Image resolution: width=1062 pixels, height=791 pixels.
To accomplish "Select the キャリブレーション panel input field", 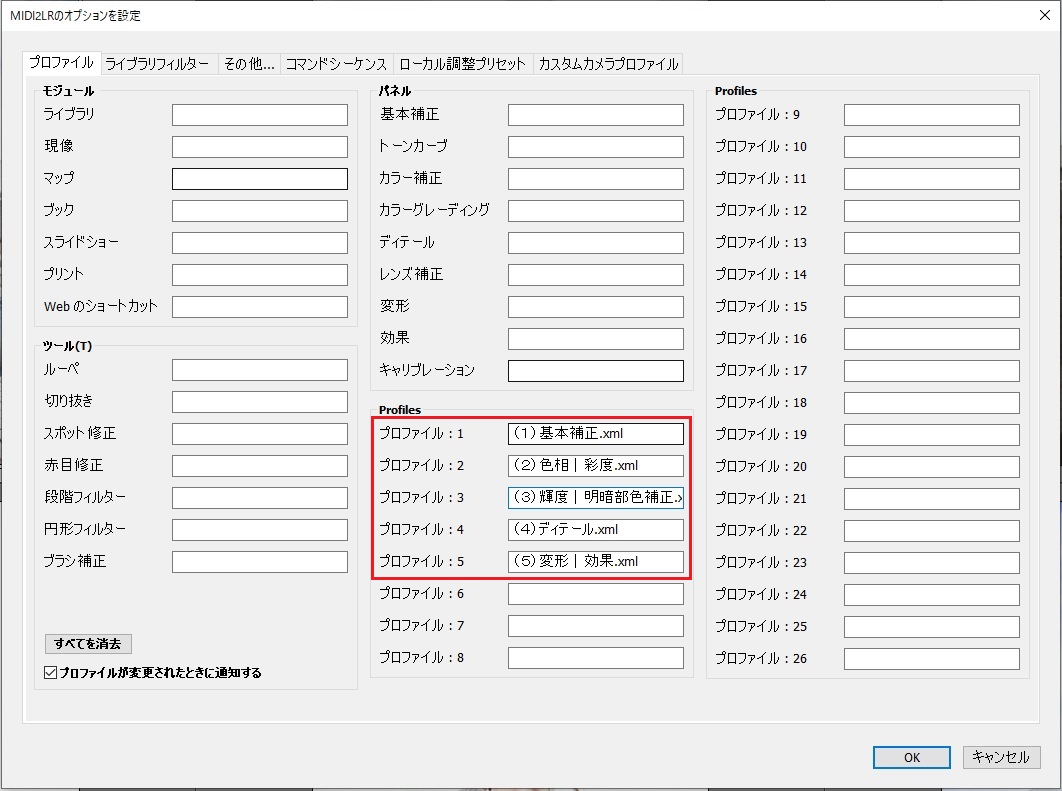I will pyautogui.click(x=596, y=371).
